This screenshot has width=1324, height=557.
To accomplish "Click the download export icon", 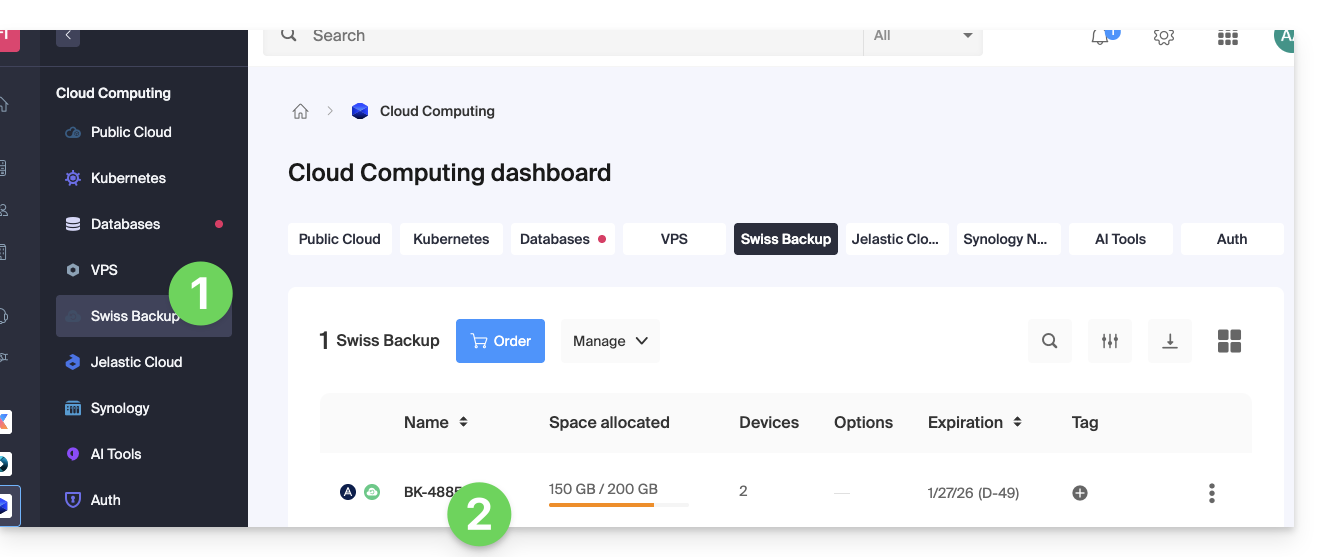I will pyautogui.click(x=1170, y=341).
